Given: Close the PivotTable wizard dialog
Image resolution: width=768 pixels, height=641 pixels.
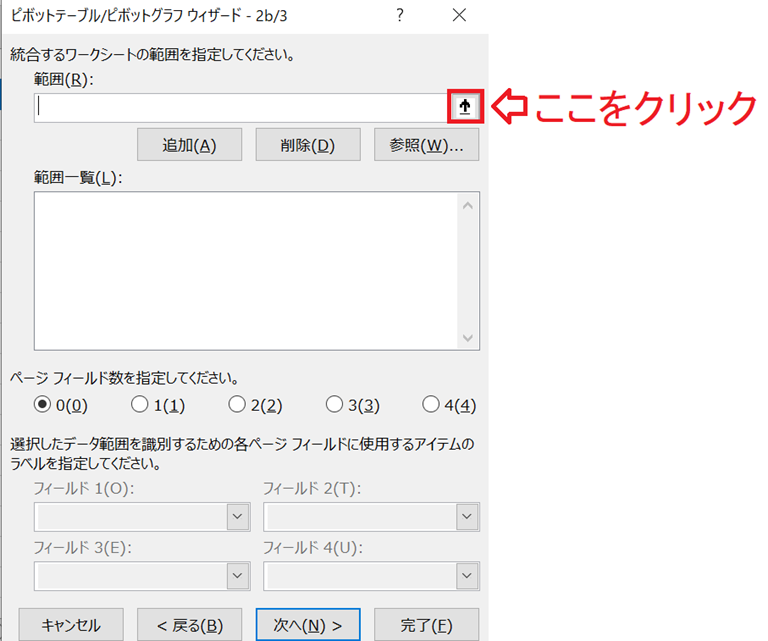Looking at the screenshot, I should [x=459, y=15].
